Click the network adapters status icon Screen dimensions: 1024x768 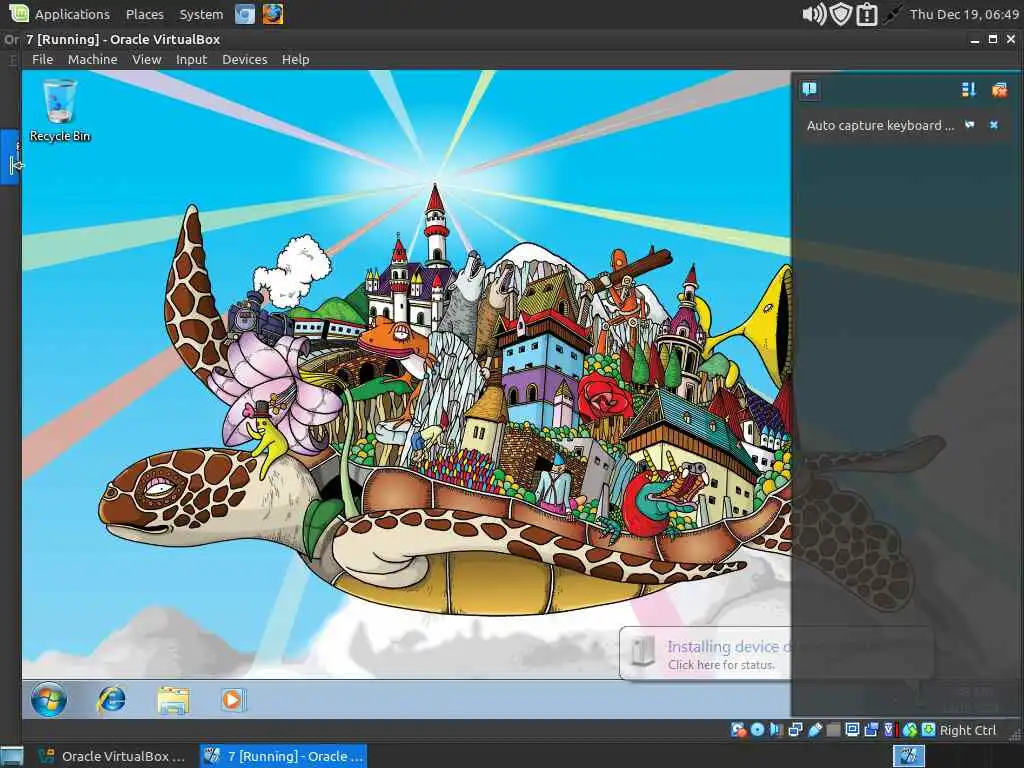click(795, 730)
